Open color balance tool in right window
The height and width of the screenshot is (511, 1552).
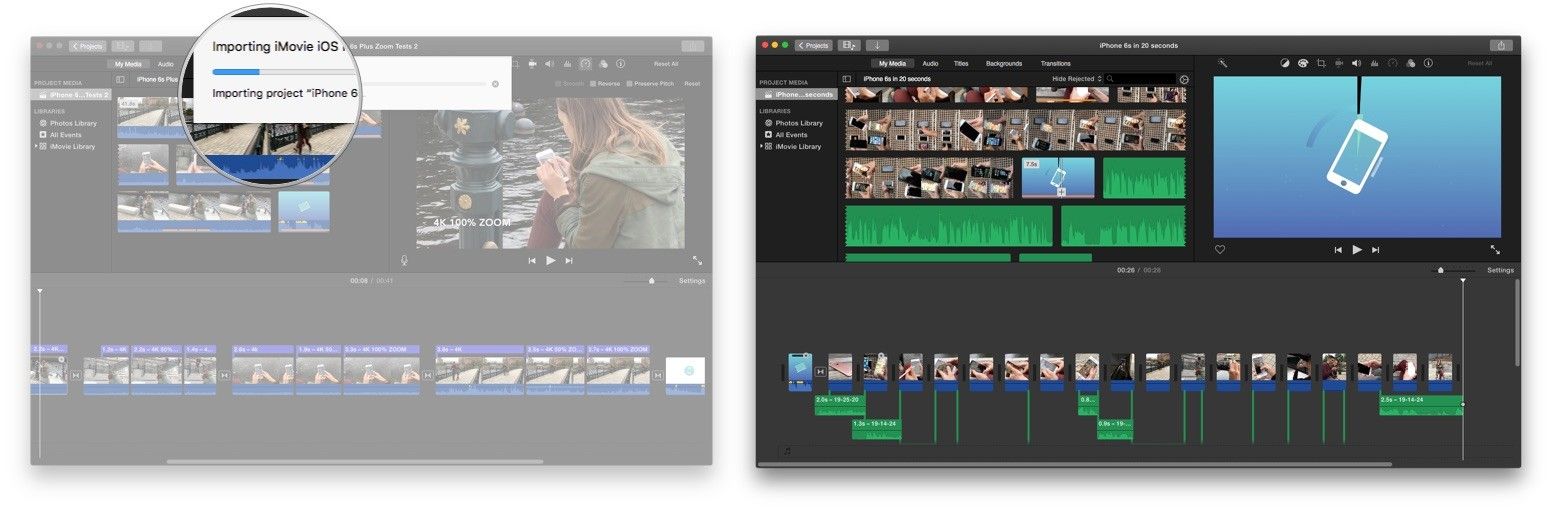[x=1285, y=63]
